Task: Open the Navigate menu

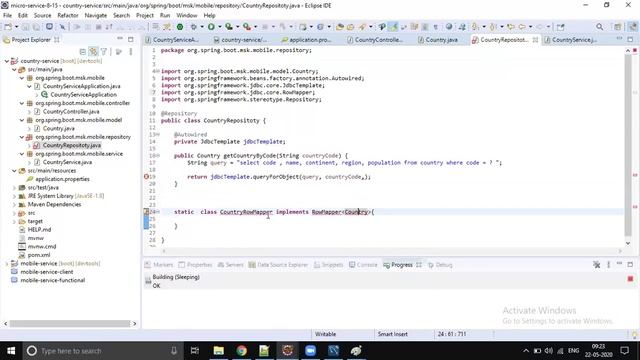Action: [96, 16]
